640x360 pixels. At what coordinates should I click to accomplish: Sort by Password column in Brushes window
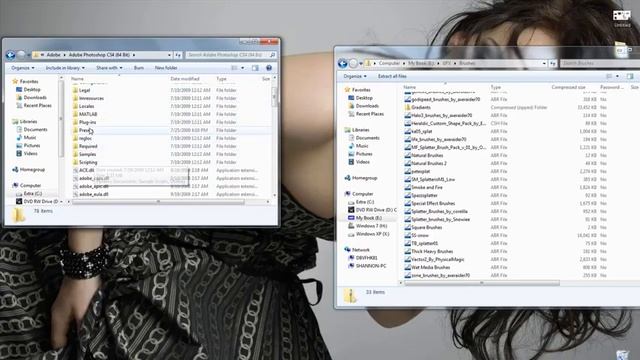click(613, 87)
